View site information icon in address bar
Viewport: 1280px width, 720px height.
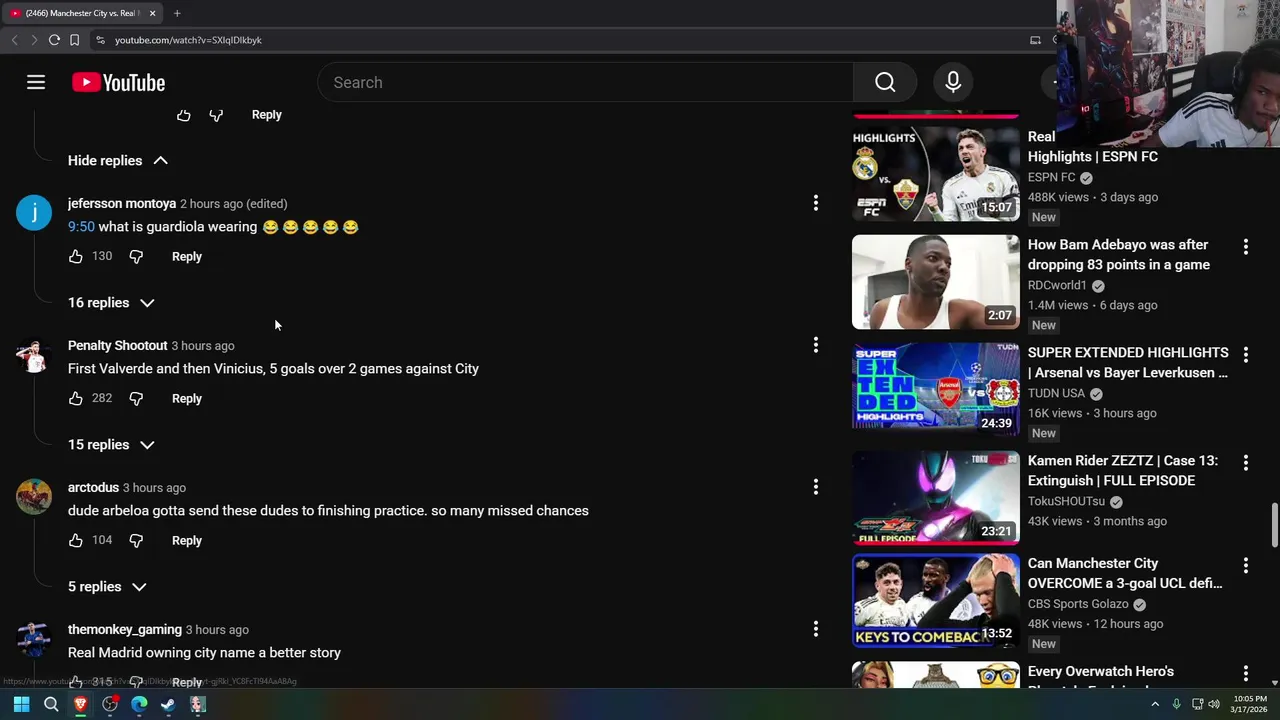coord(100,40)
